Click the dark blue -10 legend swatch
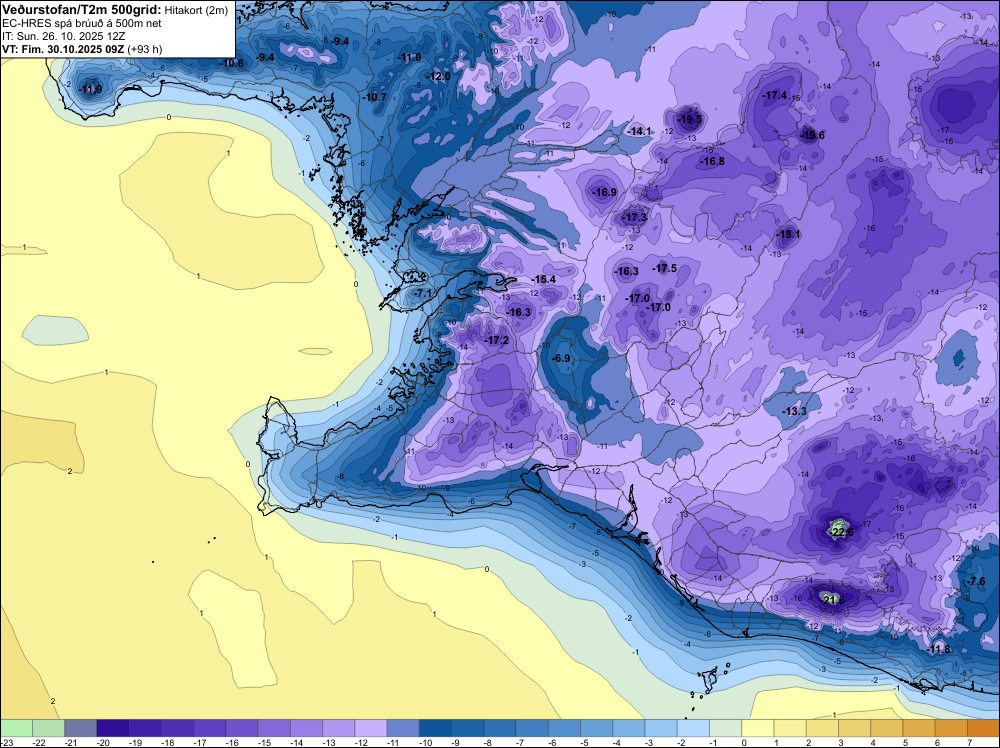The height and width of the screenshot is (748, 1000). (x=436, y=728)
